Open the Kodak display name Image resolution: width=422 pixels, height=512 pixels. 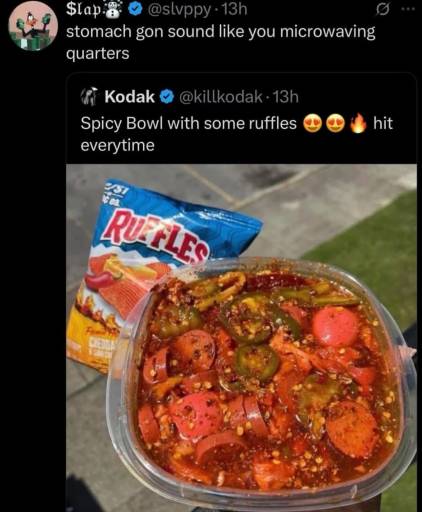[130, 97]
